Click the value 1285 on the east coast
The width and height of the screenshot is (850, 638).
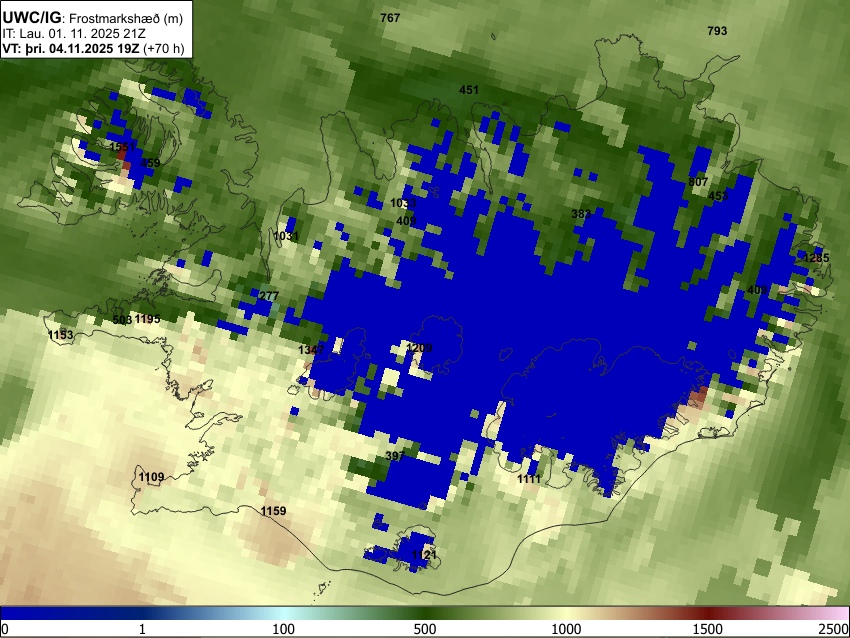(816, 258)
